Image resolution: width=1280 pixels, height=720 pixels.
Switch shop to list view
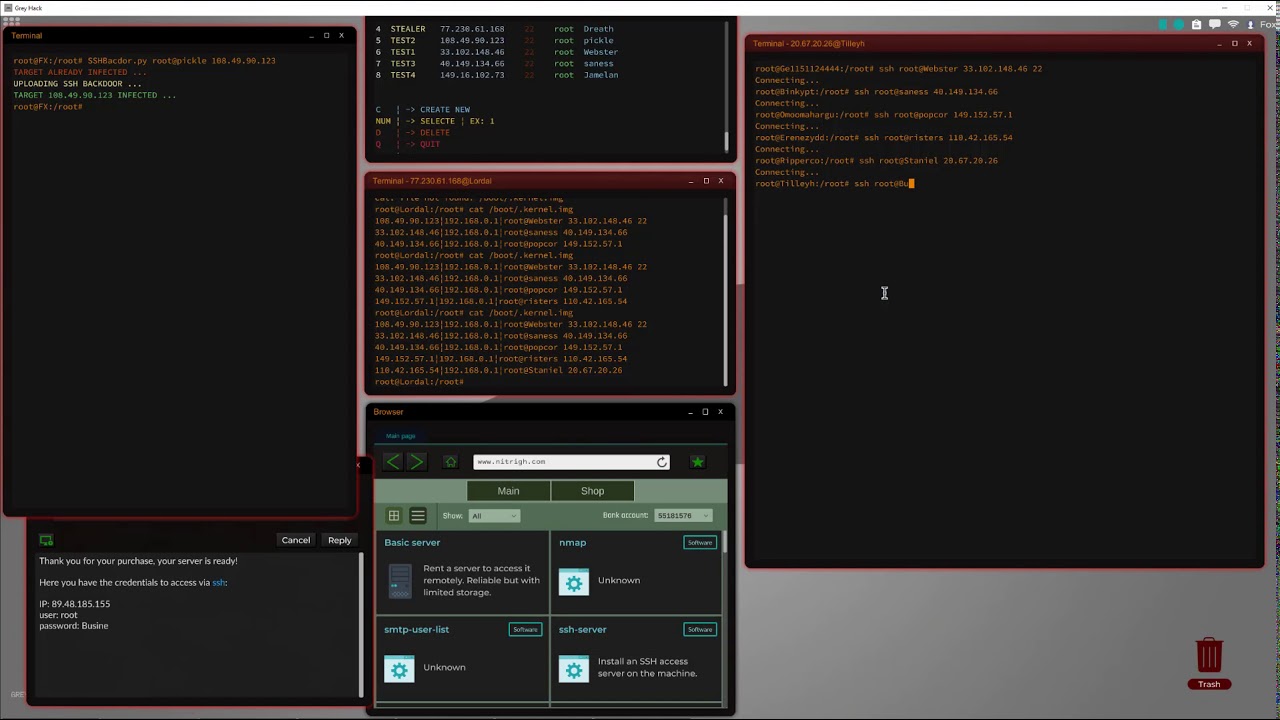418,515
